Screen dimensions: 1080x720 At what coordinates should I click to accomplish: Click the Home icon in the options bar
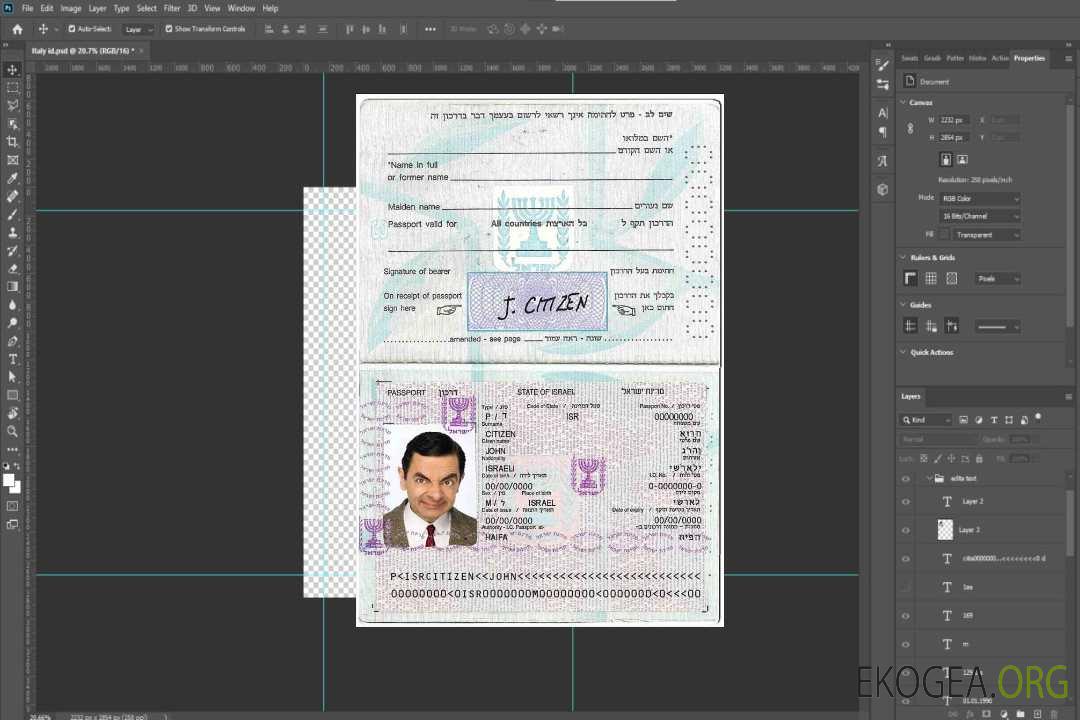17,29
